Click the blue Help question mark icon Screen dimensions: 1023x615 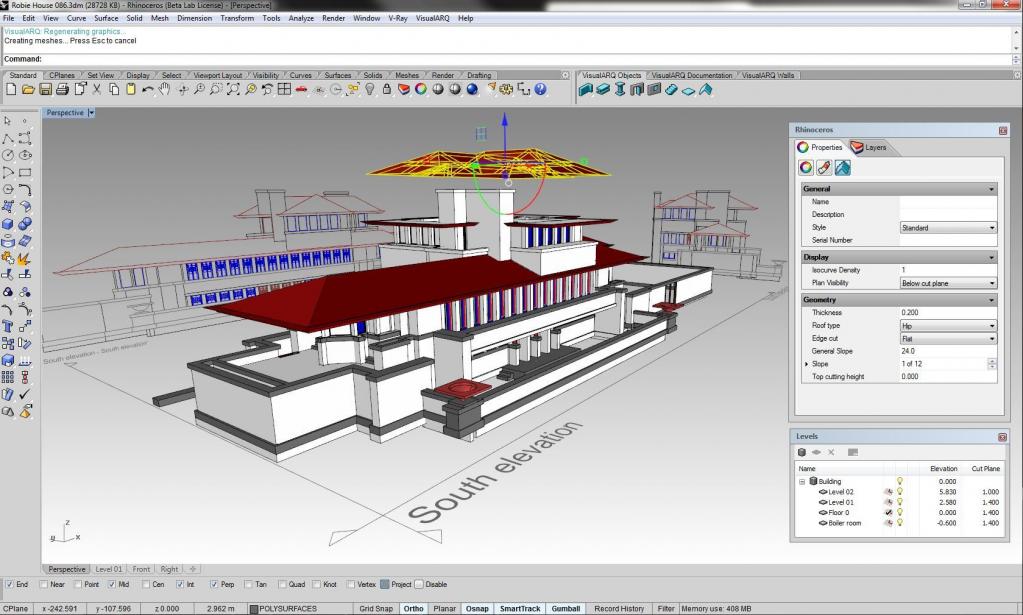[540, 89]
